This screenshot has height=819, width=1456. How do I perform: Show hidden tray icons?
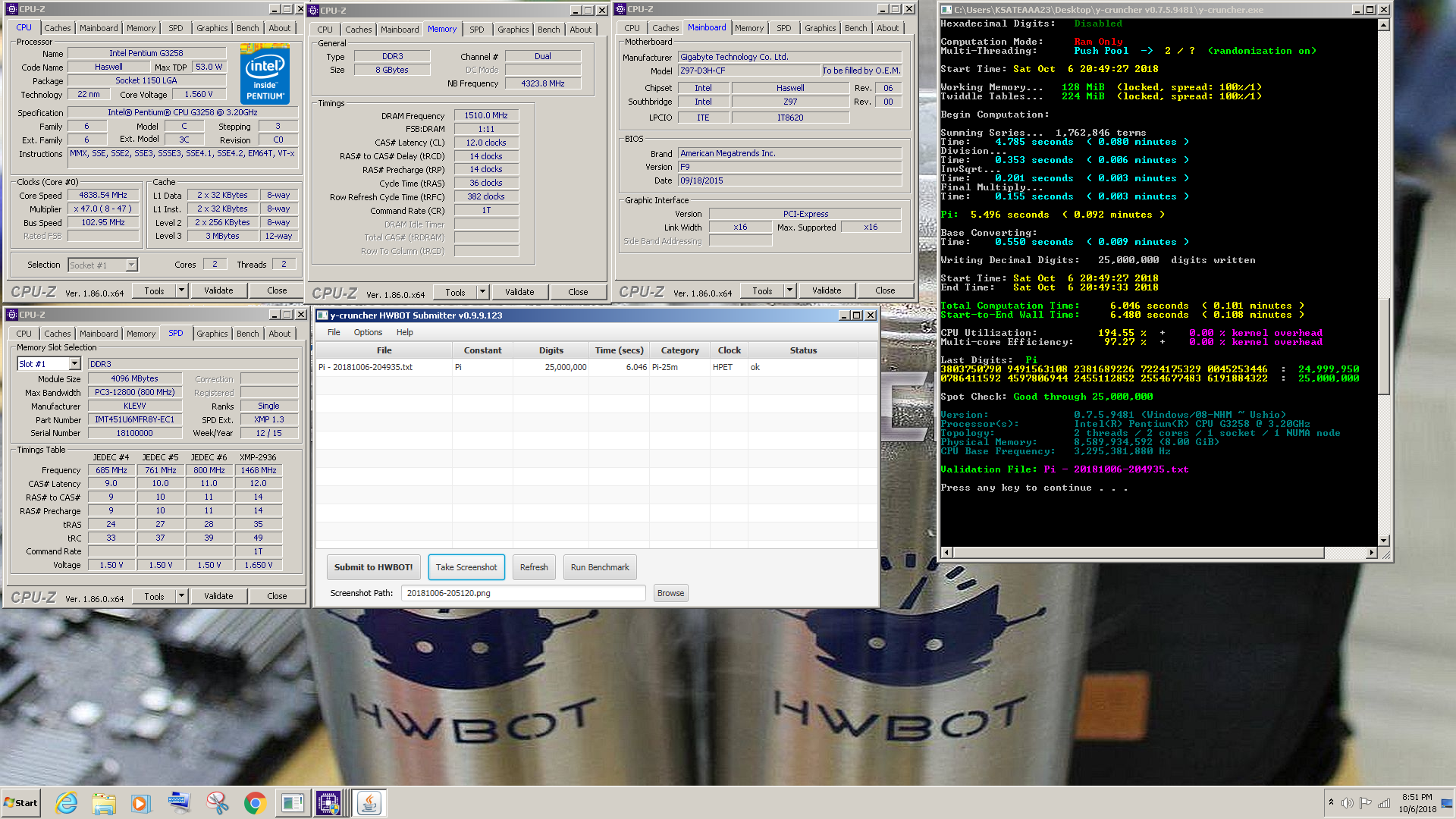click(1330, 802)
